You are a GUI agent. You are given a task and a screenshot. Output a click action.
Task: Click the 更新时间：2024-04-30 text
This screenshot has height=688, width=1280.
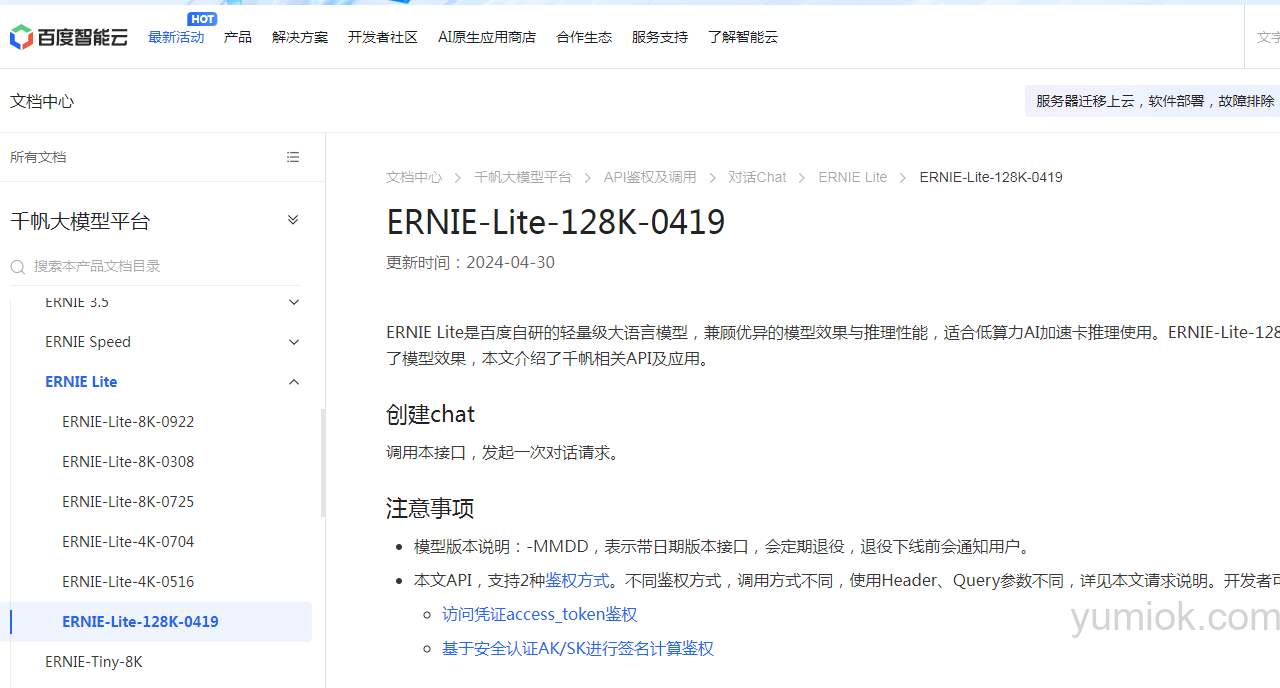click(470, 262)
